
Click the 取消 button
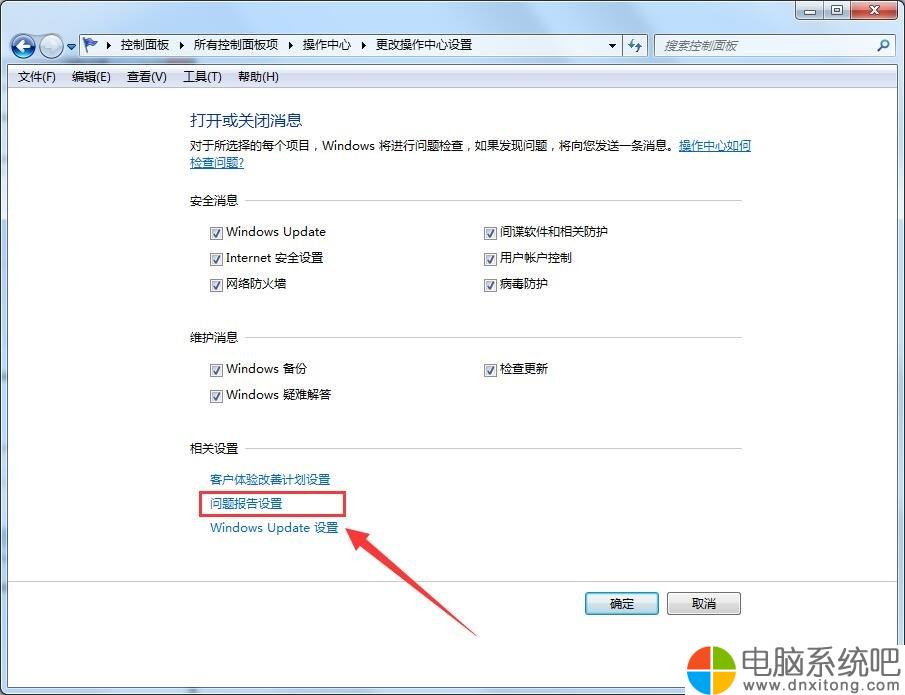click(x=704, y=603)
